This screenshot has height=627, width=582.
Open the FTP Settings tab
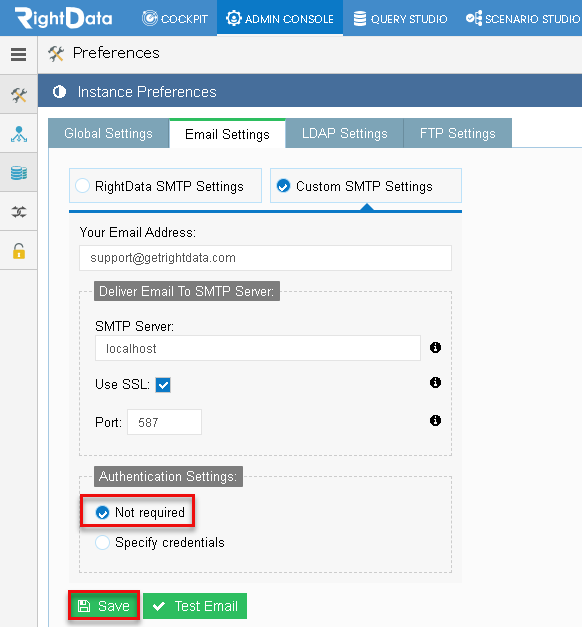coord(458,133)
